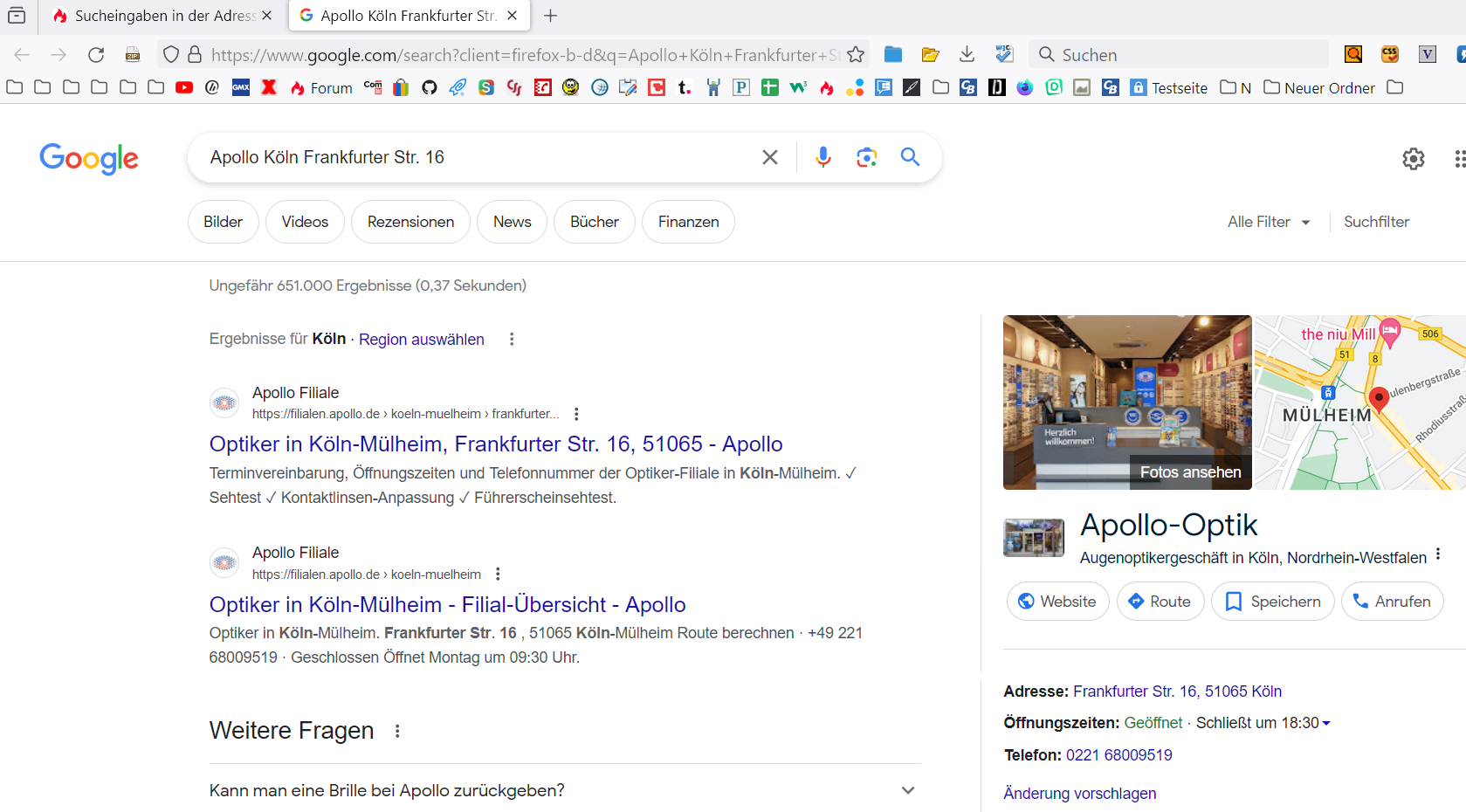
Task: Expand opening hours details arrow
Action: tap(1326, 723)
